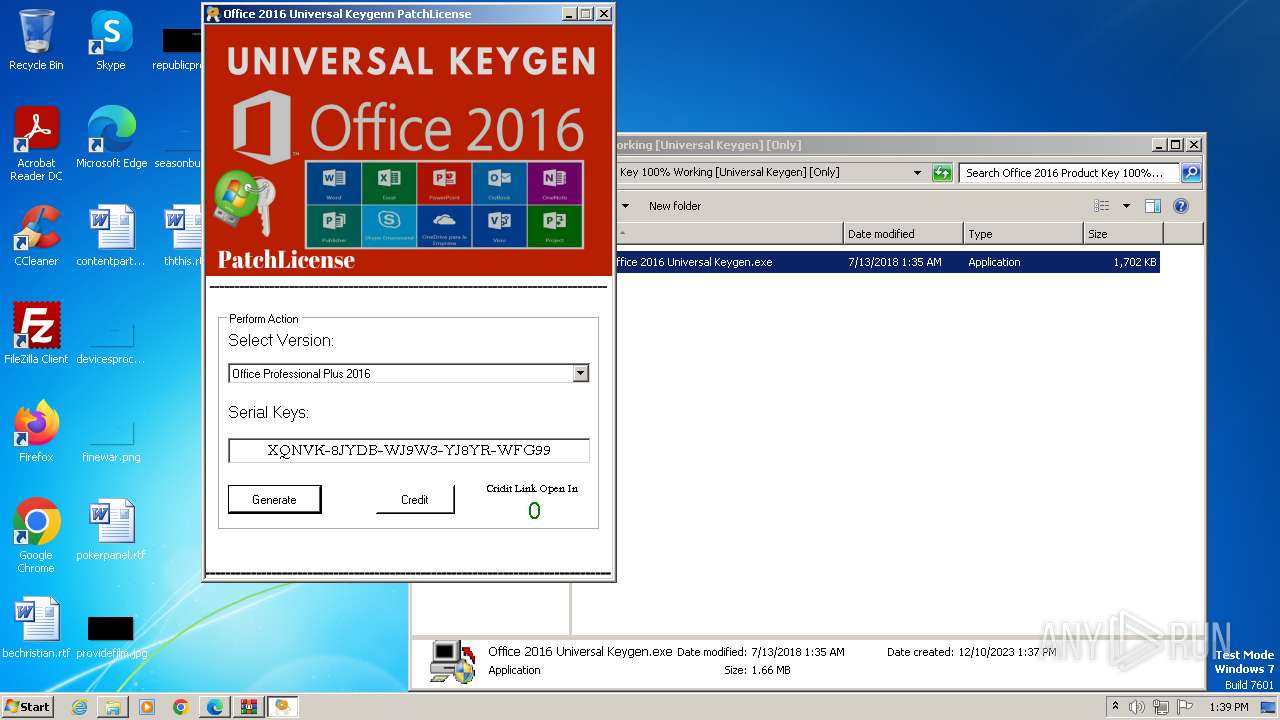Click the taskbar clock showing 1:39 PM
1280x720 pixels.
pyautogui.click(x=1228, y=707)
